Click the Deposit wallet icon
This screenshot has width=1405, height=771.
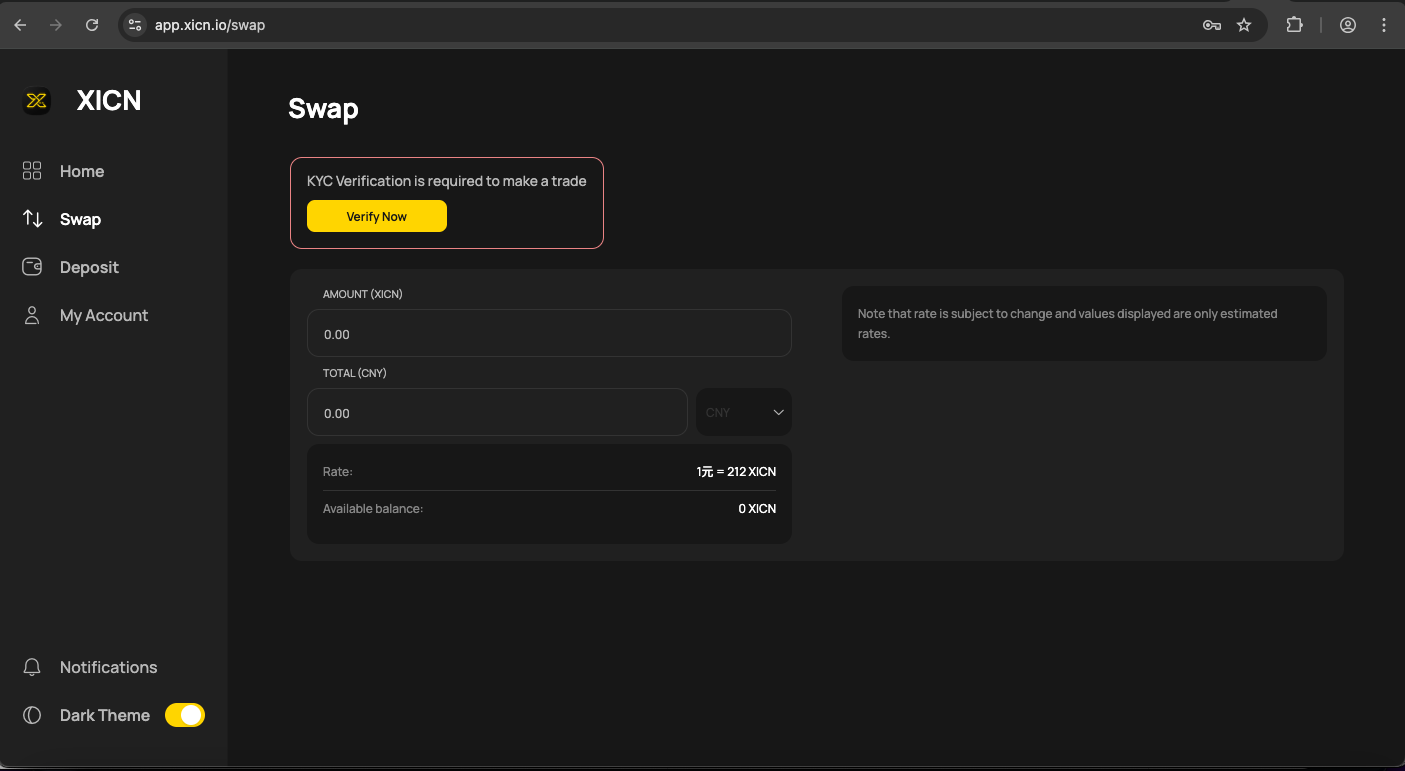pyautogui.click(x=32, y=267)
